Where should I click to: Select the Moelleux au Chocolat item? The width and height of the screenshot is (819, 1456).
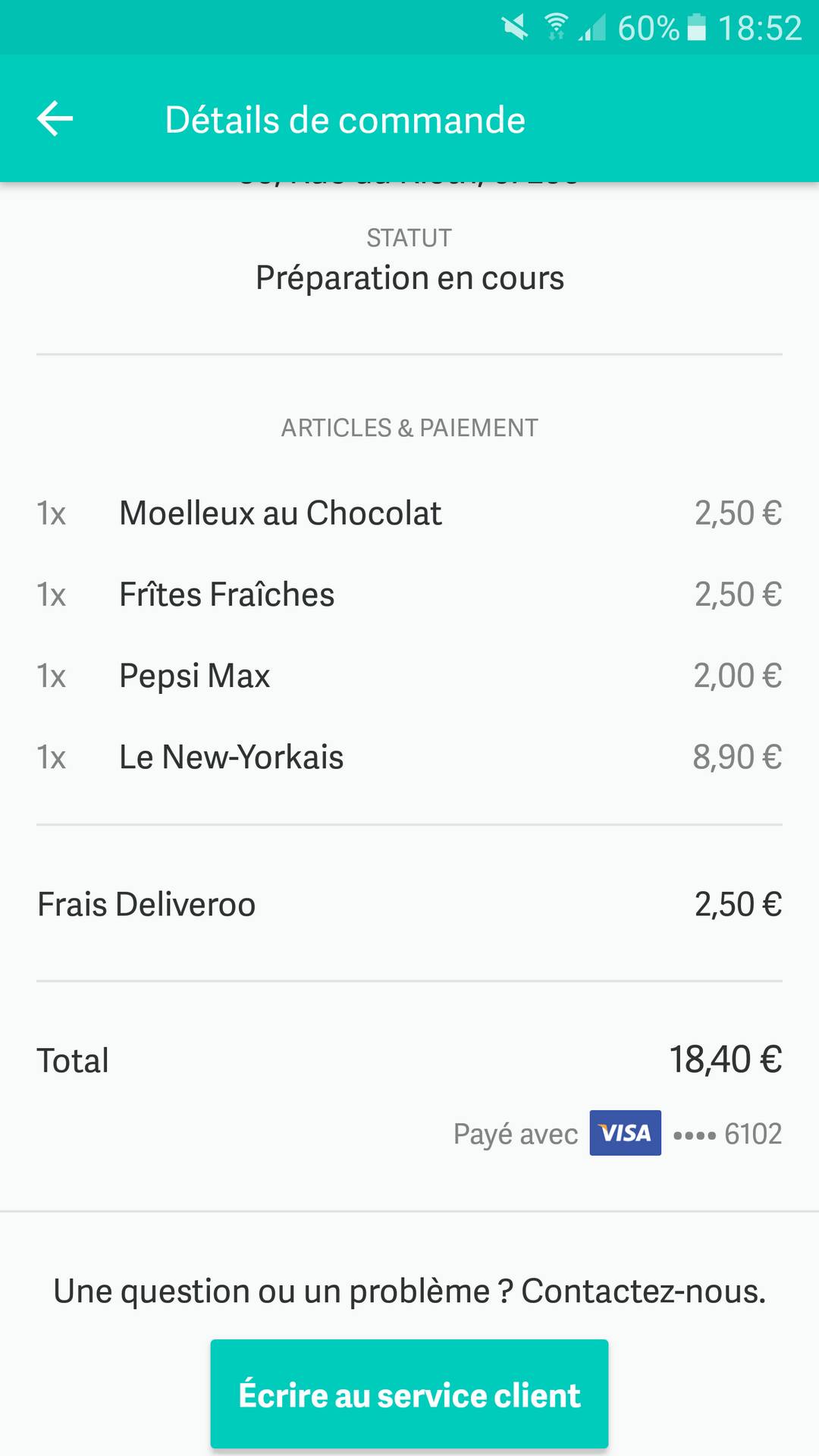click(x=281, y=513)
